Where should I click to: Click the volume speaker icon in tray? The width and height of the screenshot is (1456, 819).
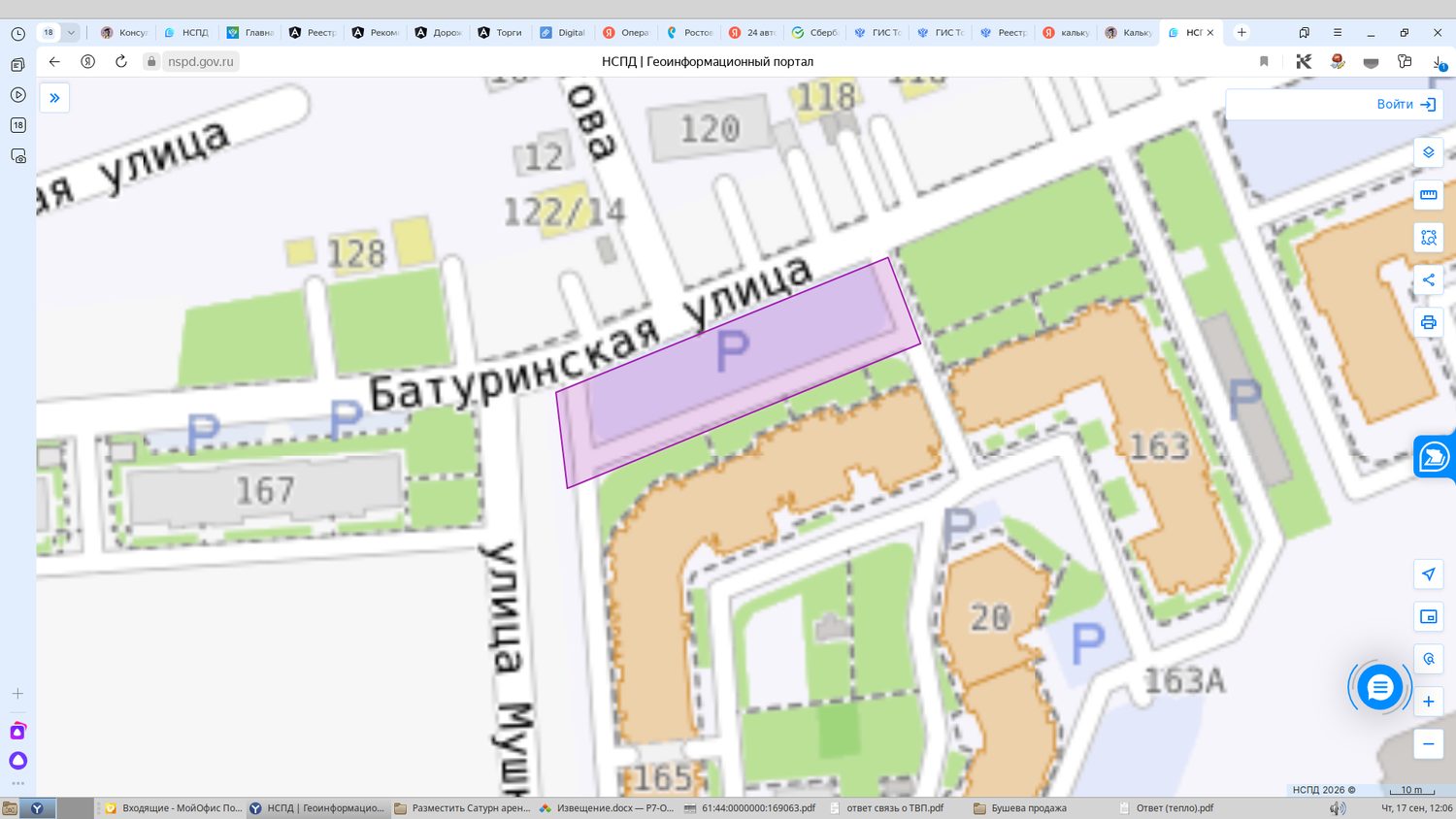coord(1337,807)
